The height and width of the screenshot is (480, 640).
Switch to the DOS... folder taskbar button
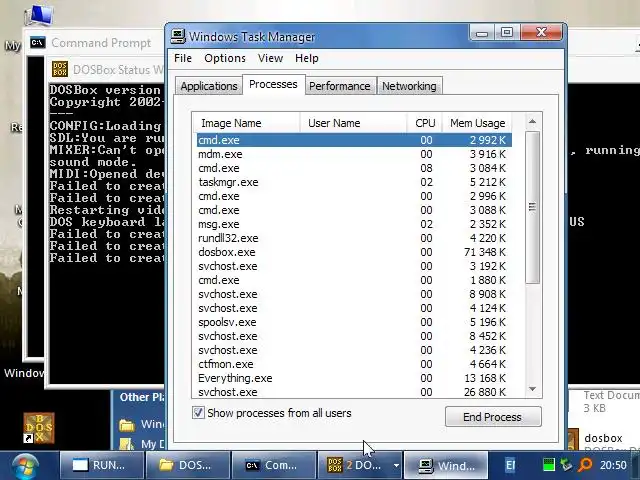(x=188, y=465)
